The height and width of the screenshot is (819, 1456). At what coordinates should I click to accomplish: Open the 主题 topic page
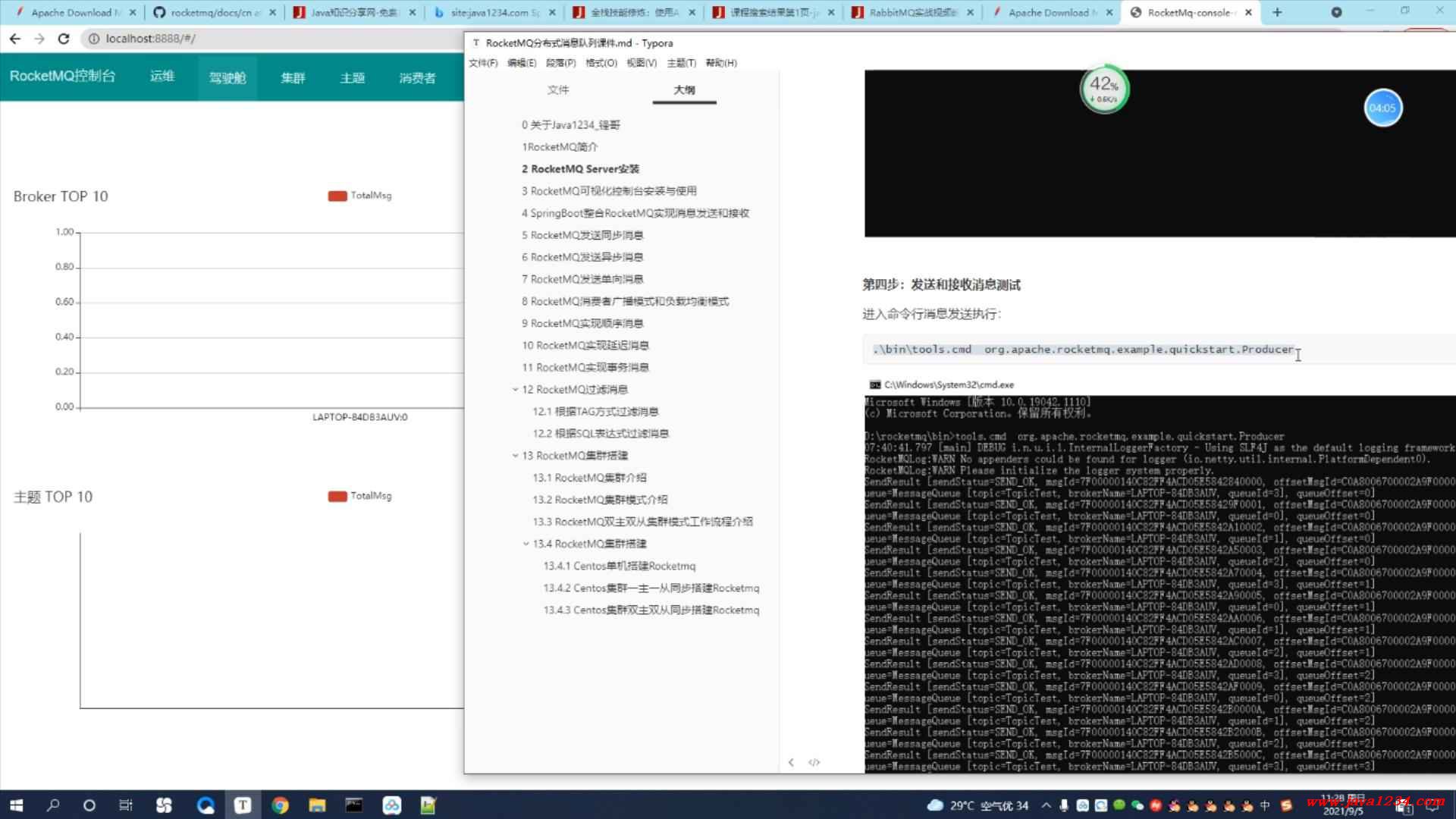353,77
